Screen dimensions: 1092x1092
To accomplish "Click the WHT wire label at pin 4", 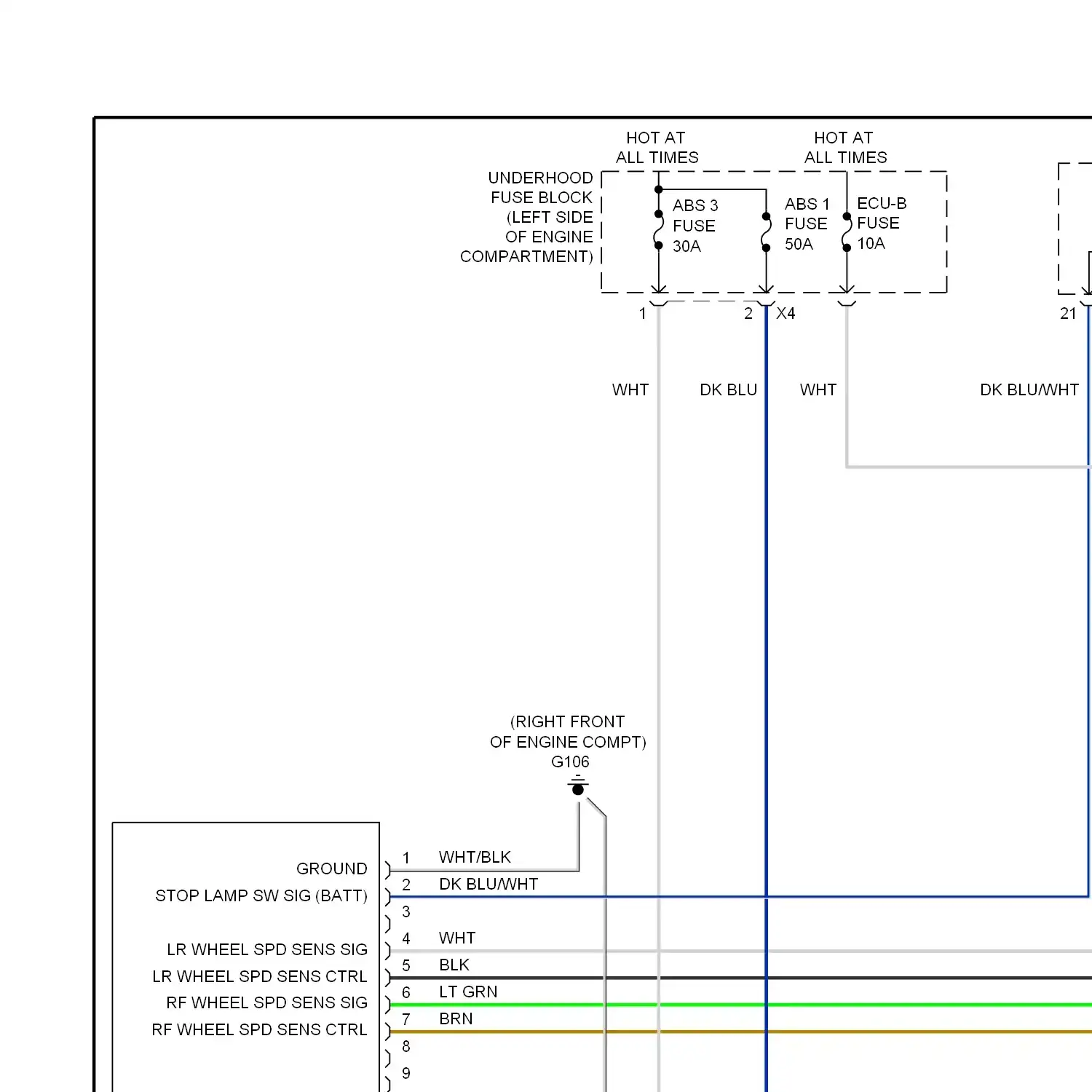I will click(457, 938).
